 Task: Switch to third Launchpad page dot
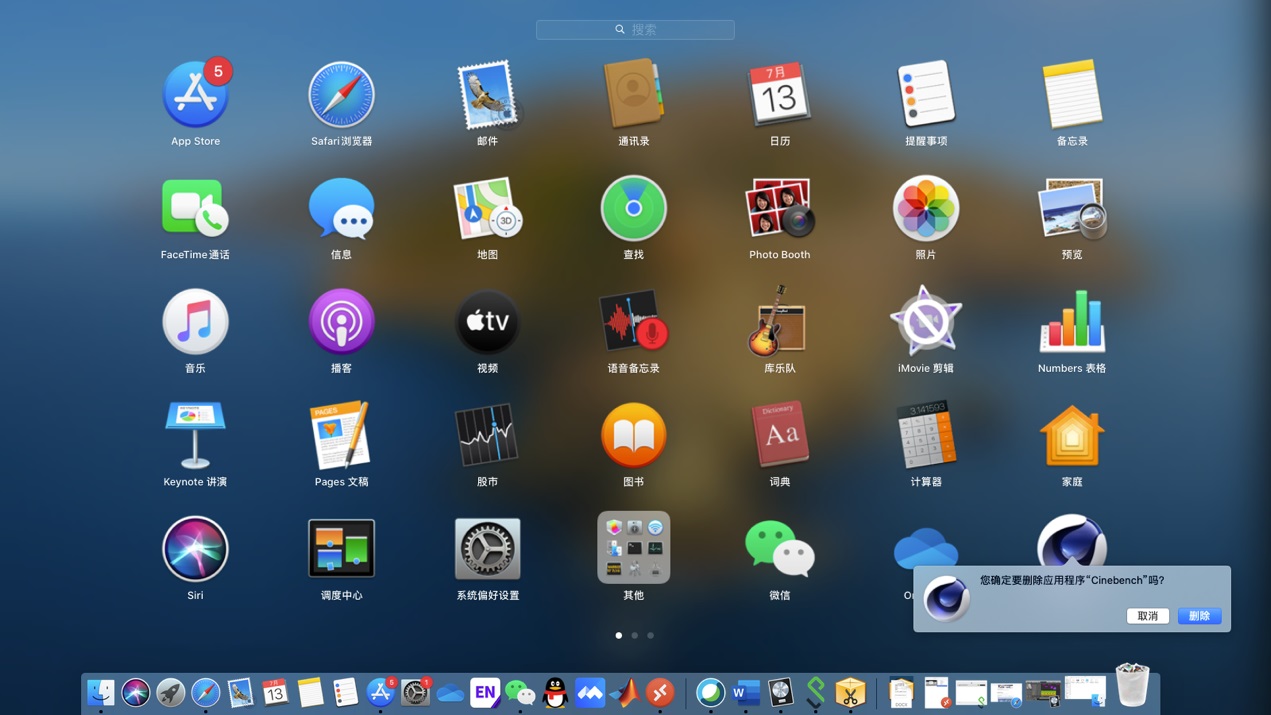(651, 635)
